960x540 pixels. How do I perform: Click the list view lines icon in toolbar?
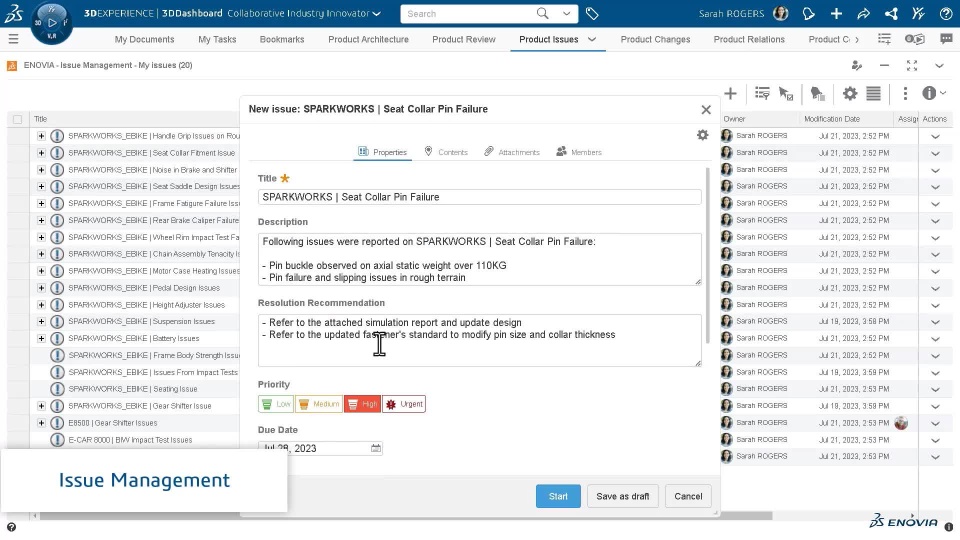874,94
